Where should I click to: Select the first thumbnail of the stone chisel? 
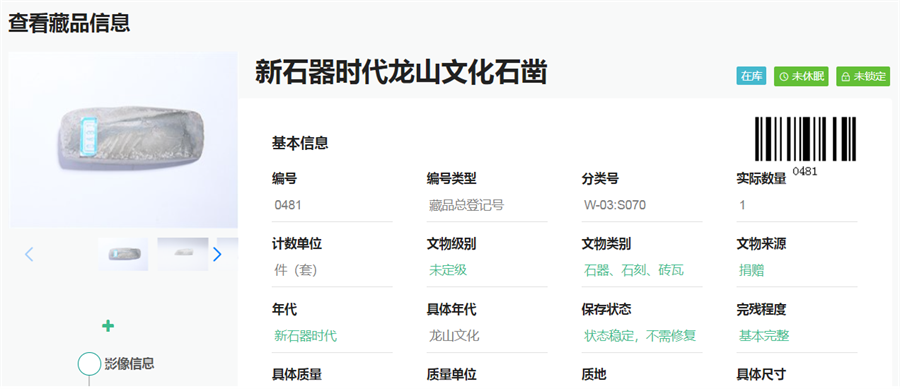pyautogui.click(x=123, y=254)
